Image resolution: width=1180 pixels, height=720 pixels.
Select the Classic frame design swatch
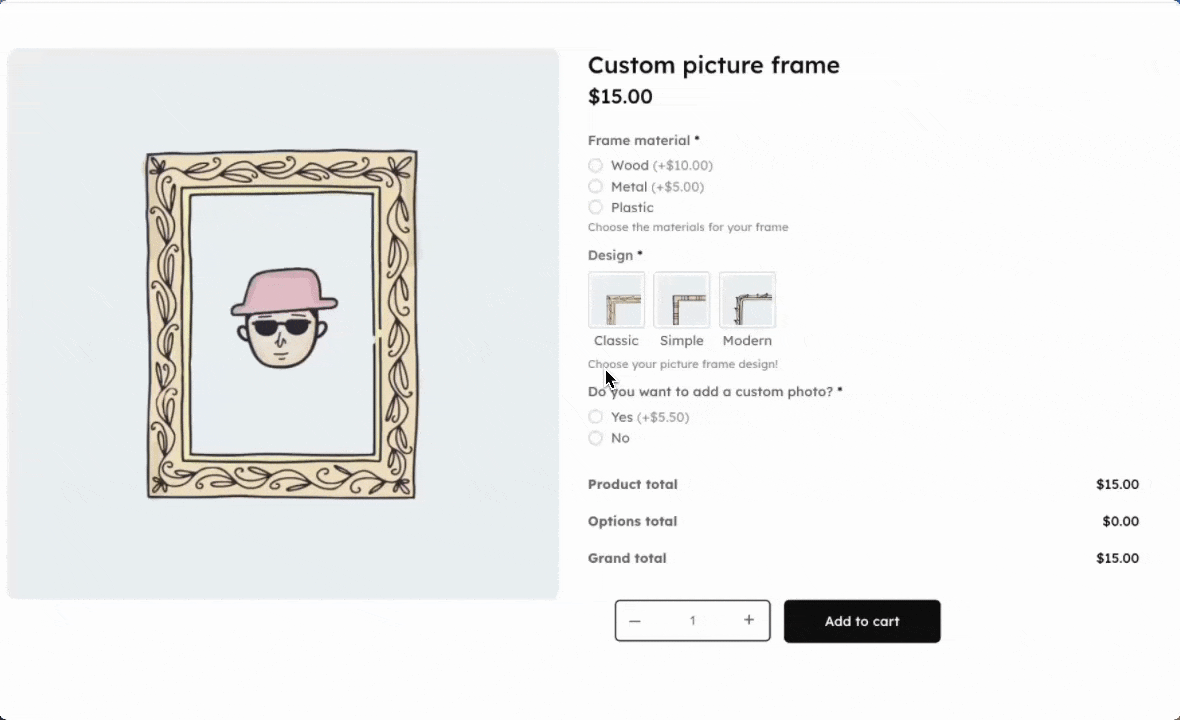coord(616,300)
